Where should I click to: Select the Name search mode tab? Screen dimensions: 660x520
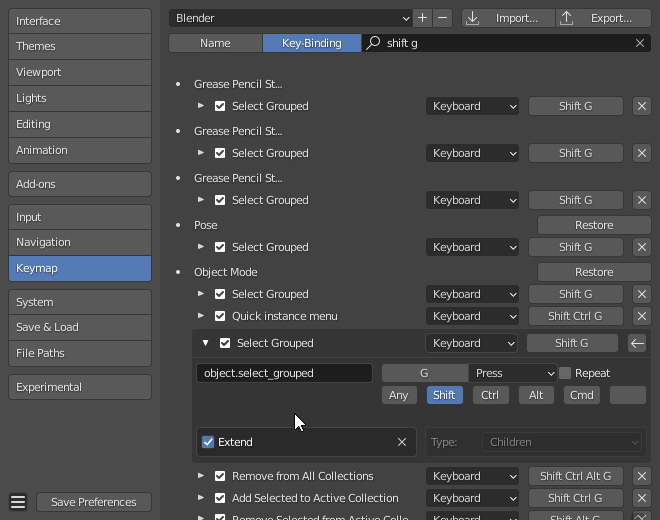coord(216,43)
